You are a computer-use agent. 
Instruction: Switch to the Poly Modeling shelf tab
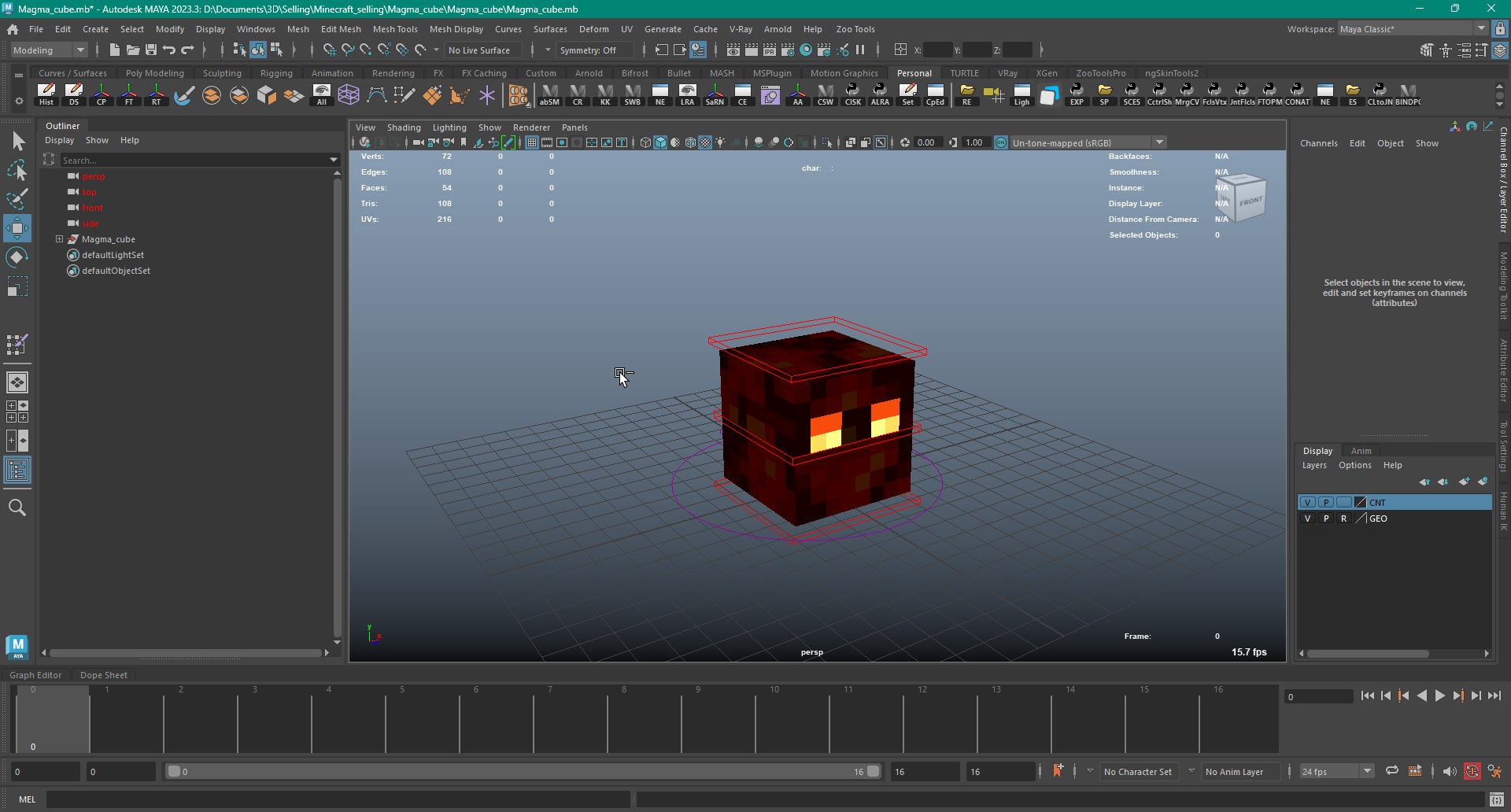coord(155,73)
